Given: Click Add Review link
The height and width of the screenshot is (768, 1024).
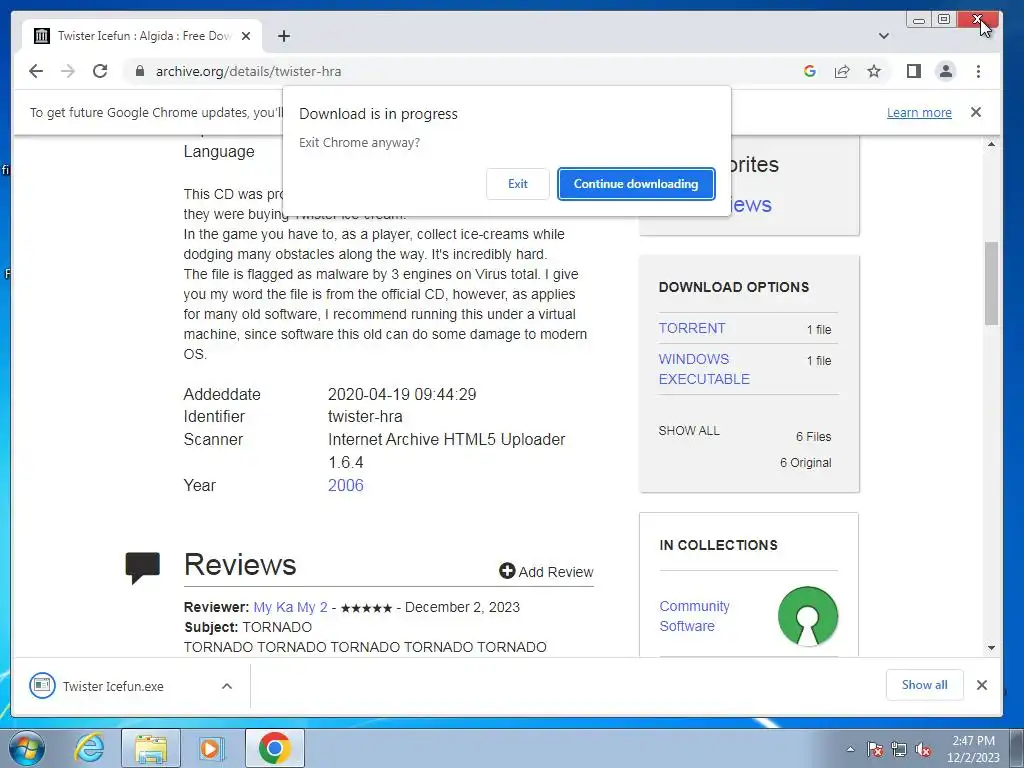Looking at the screenshot, I should coord(546,571).
